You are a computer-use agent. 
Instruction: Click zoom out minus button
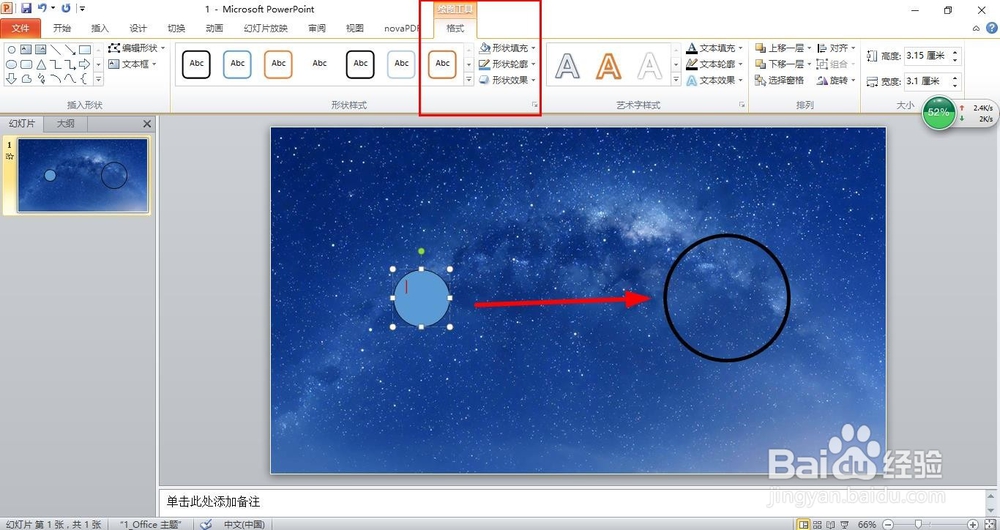(x=888, y=524)
